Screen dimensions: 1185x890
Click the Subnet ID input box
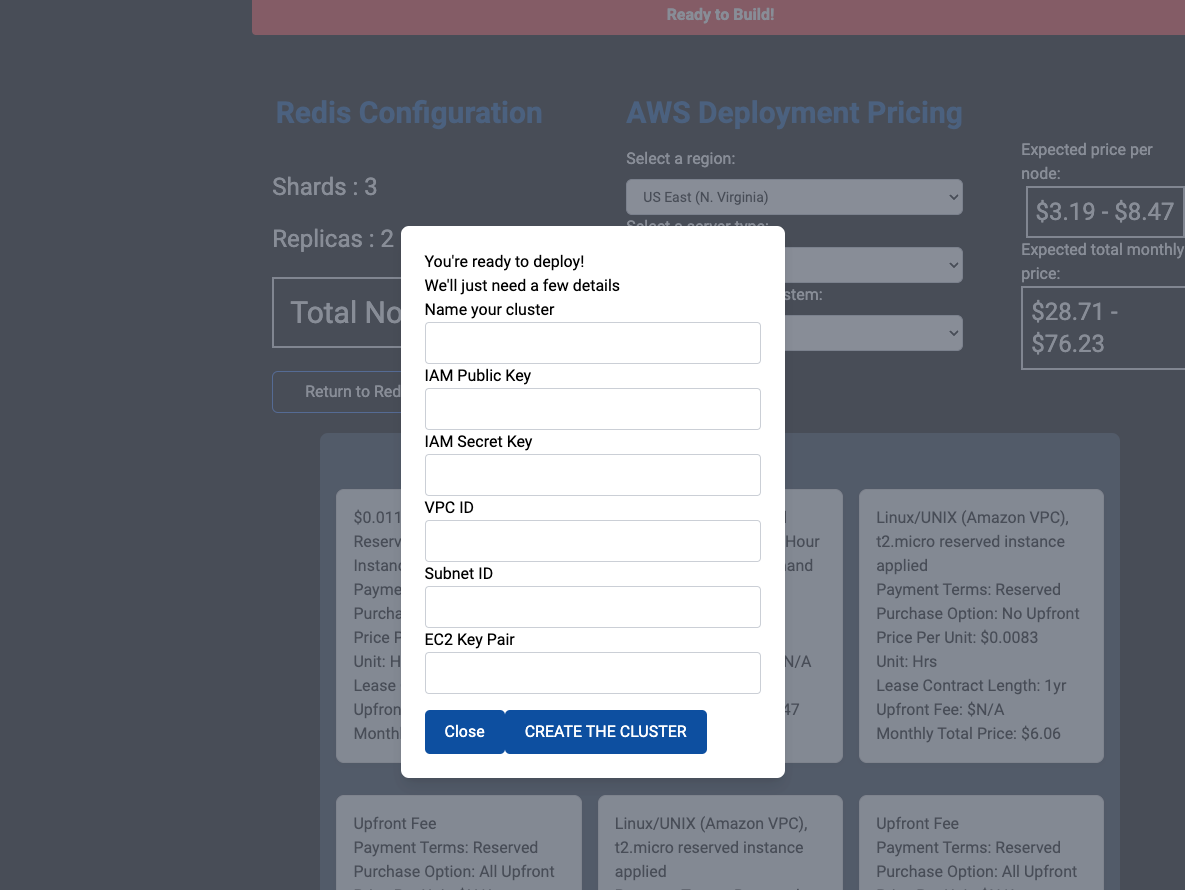click(x=592, y=607)
